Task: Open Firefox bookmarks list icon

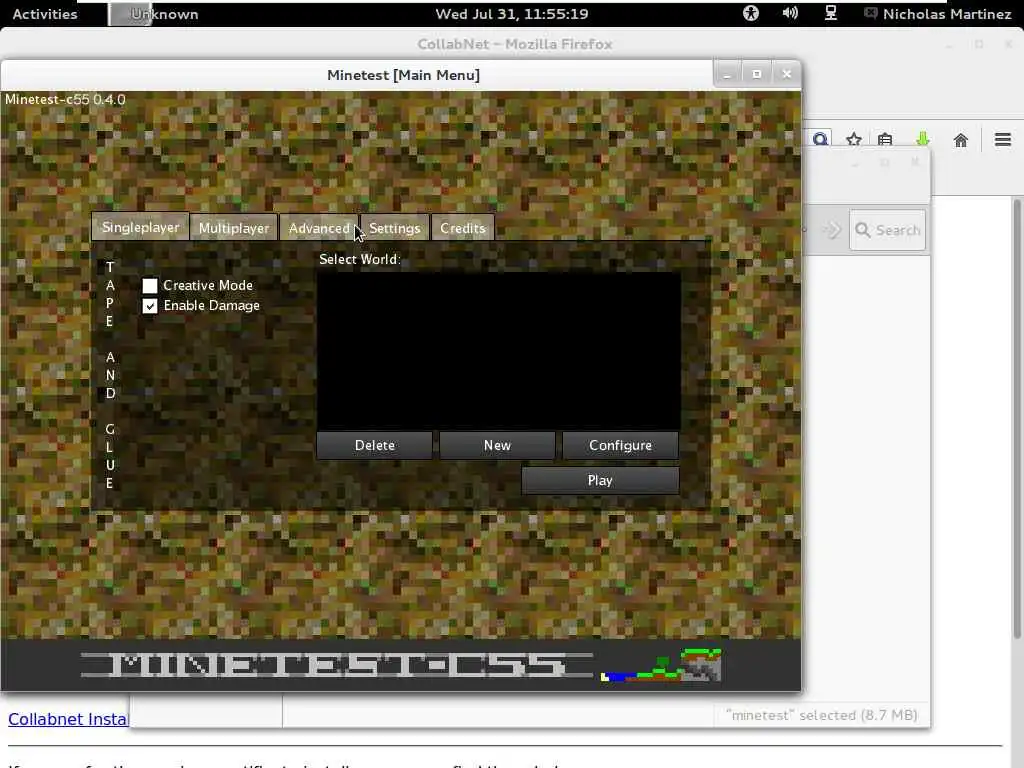Action: [x=886, y=139]
